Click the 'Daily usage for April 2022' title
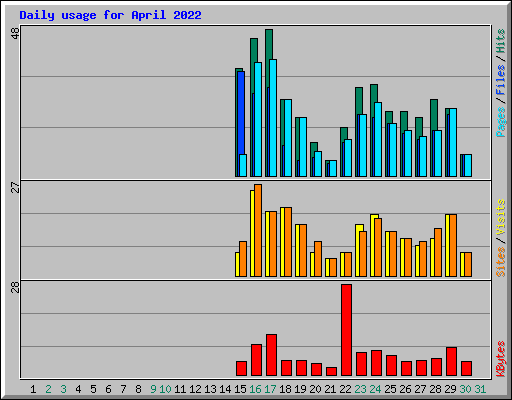The width and height of the screenshot is (512, 400). click(110, 15)
